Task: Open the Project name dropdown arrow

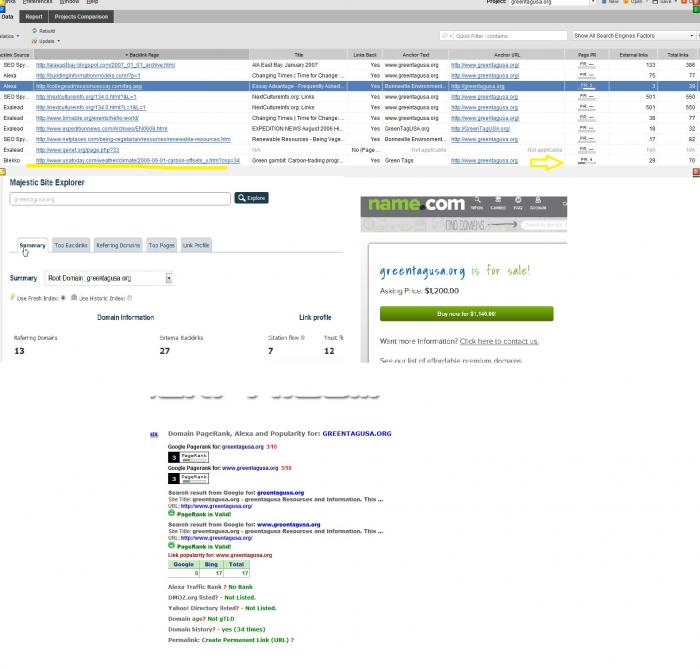Action: (593, 2)
